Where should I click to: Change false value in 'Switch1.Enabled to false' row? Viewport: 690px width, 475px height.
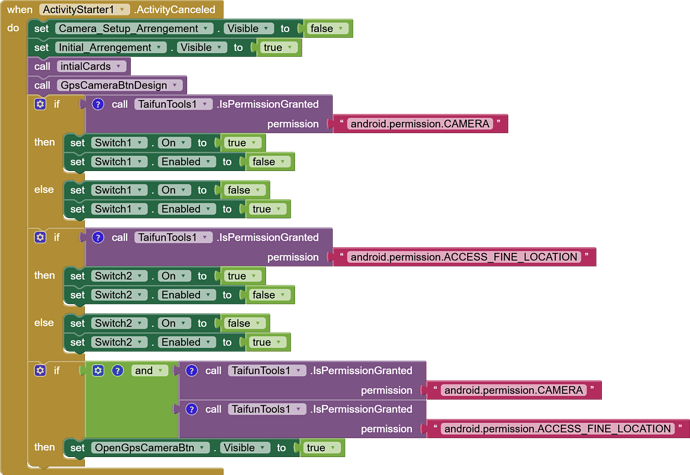pos(269,162)
